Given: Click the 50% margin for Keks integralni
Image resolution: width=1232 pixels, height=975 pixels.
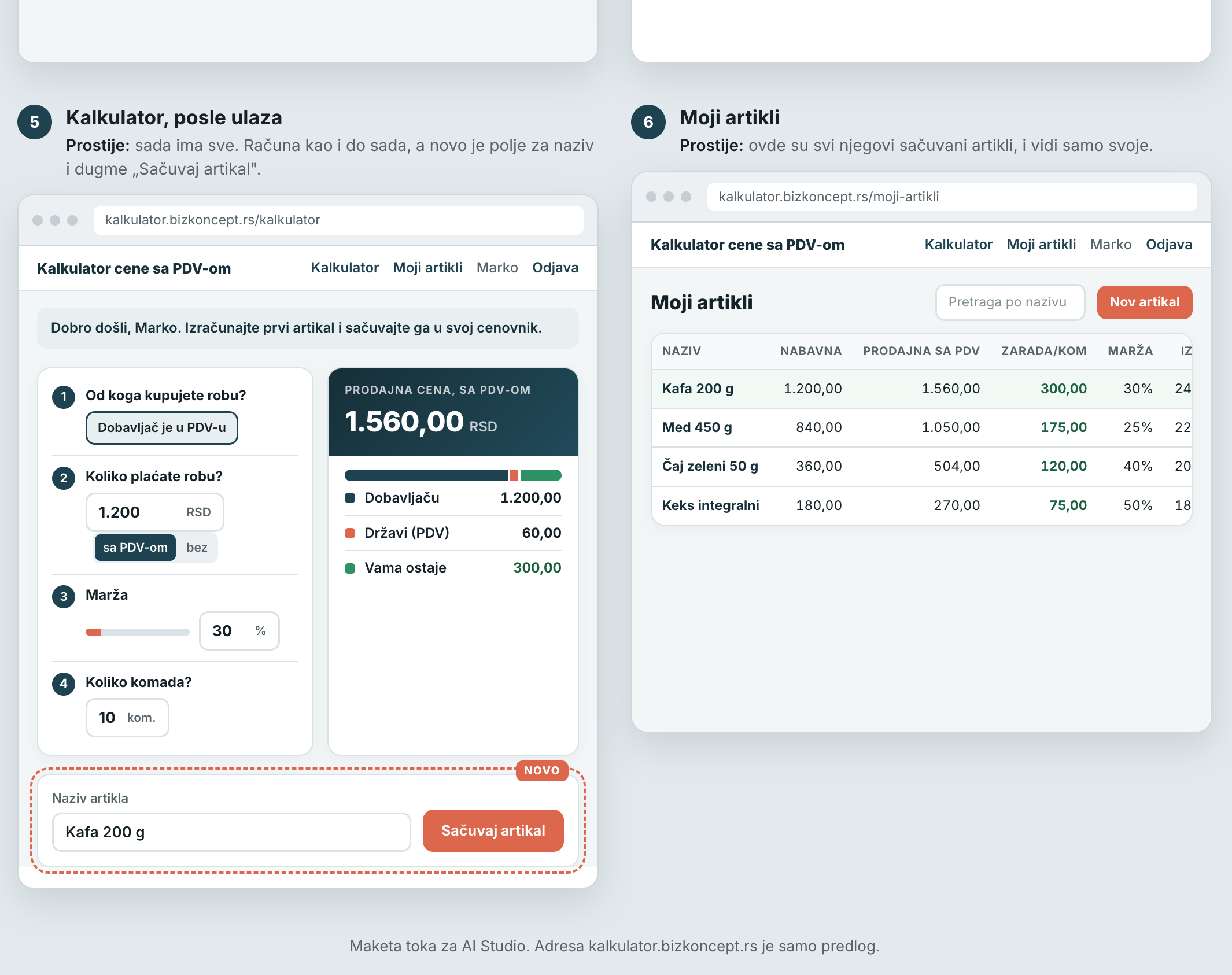Looking at the screenshot, I should click(1138, 505).
